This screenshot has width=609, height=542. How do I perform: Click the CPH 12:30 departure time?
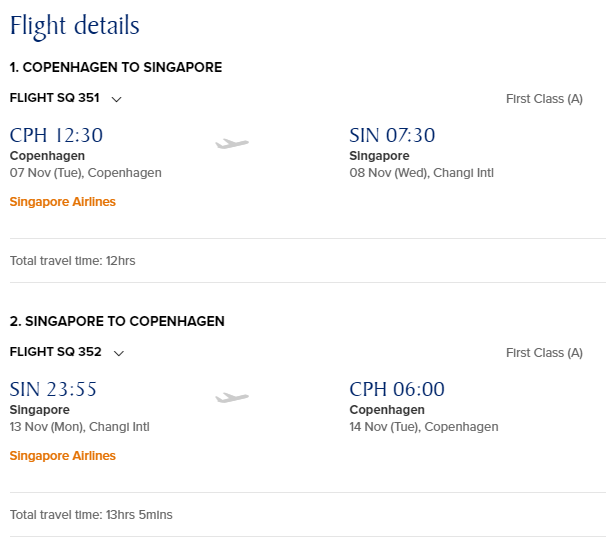56,136
